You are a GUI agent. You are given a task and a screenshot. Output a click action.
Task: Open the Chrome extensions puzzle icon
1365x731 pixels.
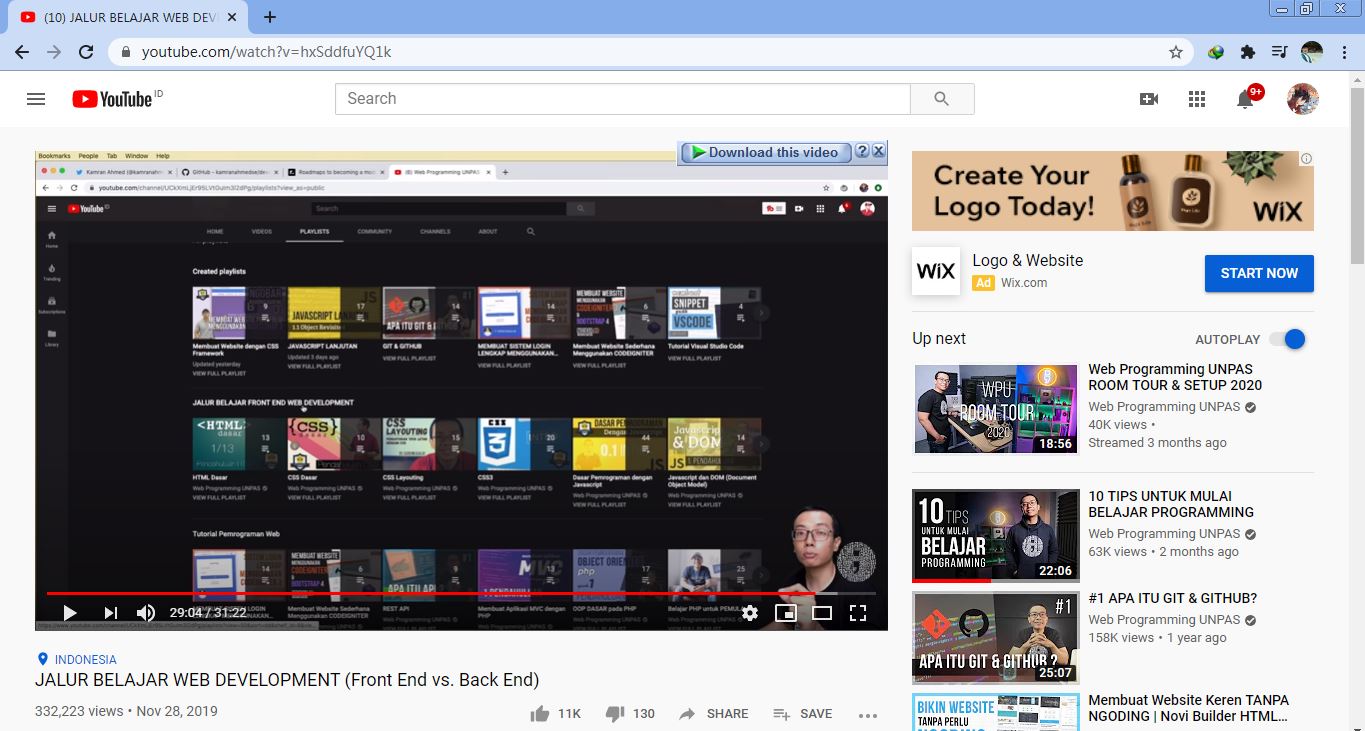pyautogui.click(x=1247, y=52)
